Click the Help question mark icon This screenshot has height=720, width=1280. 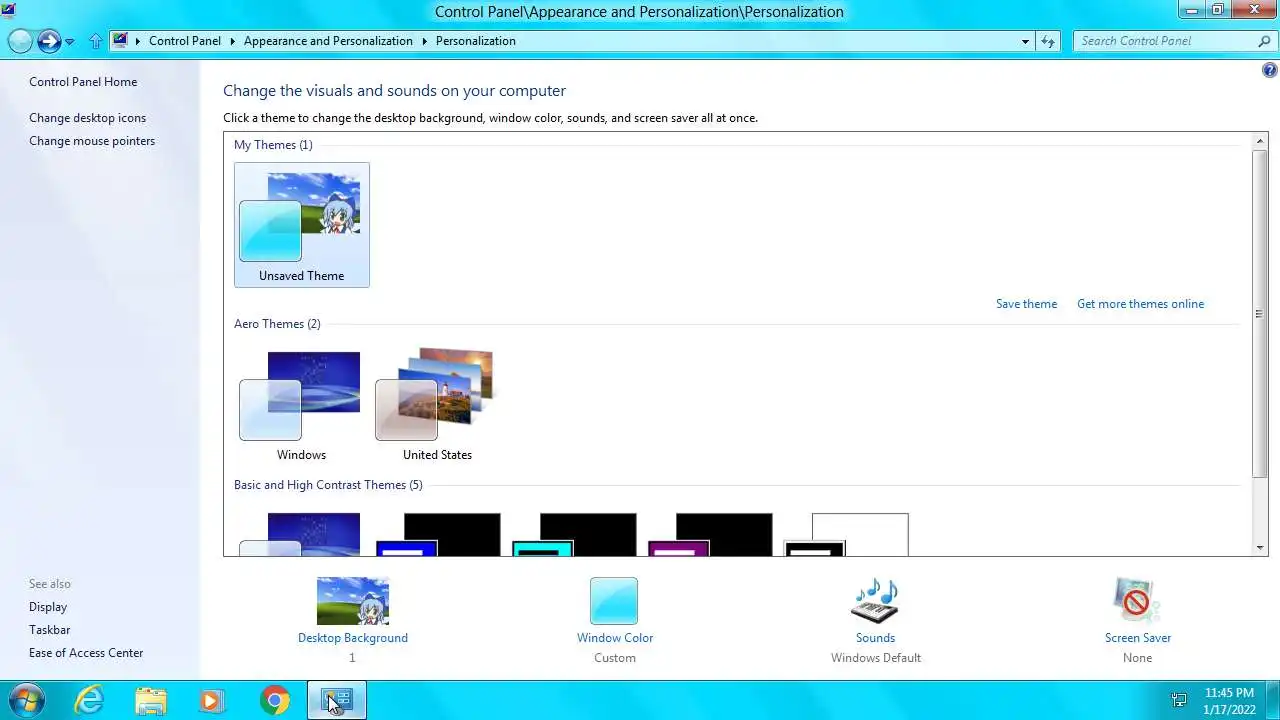coord(1270,71)
